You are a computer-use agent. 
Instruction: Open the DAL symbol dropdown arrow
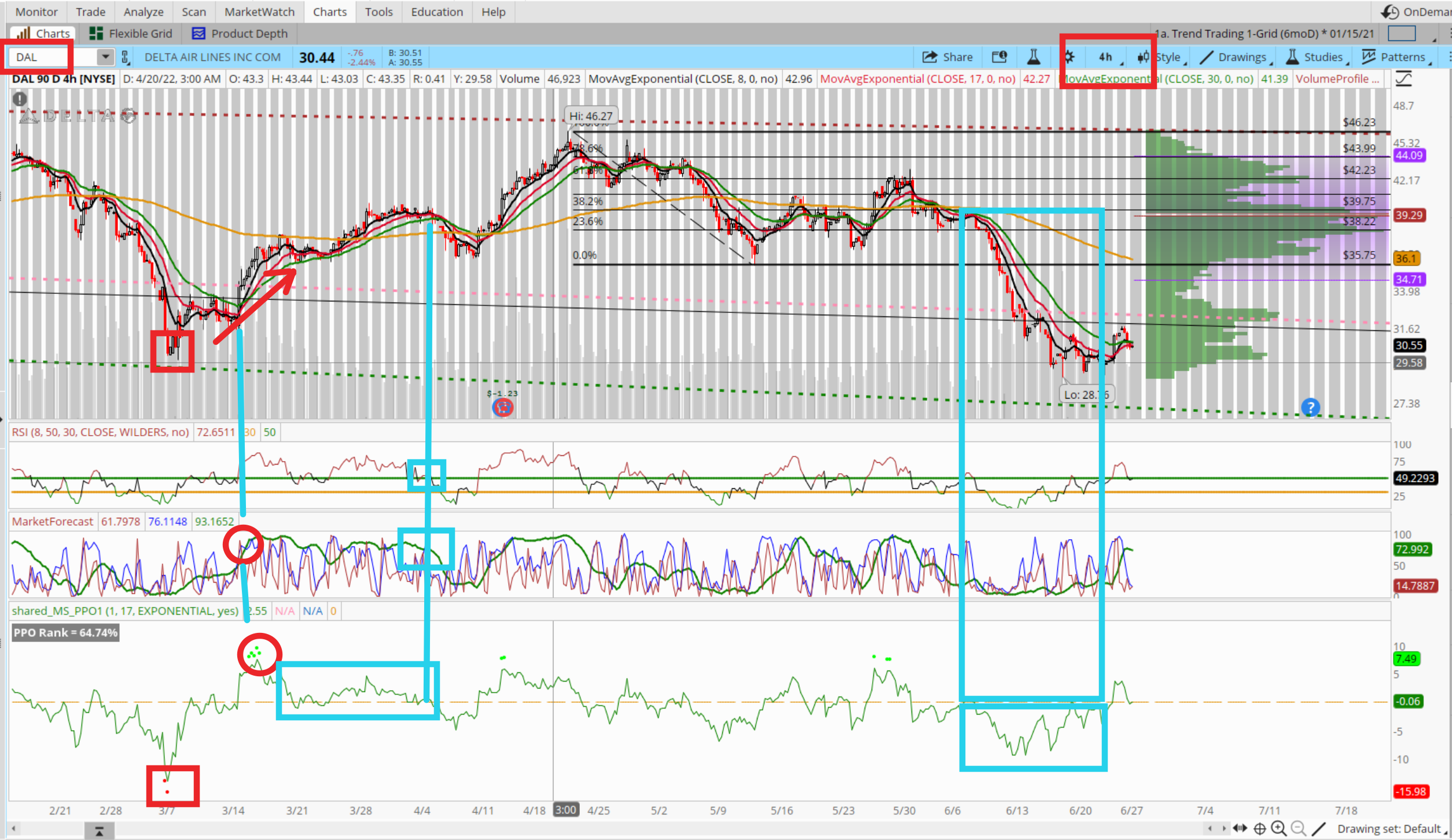coord(105,57)
